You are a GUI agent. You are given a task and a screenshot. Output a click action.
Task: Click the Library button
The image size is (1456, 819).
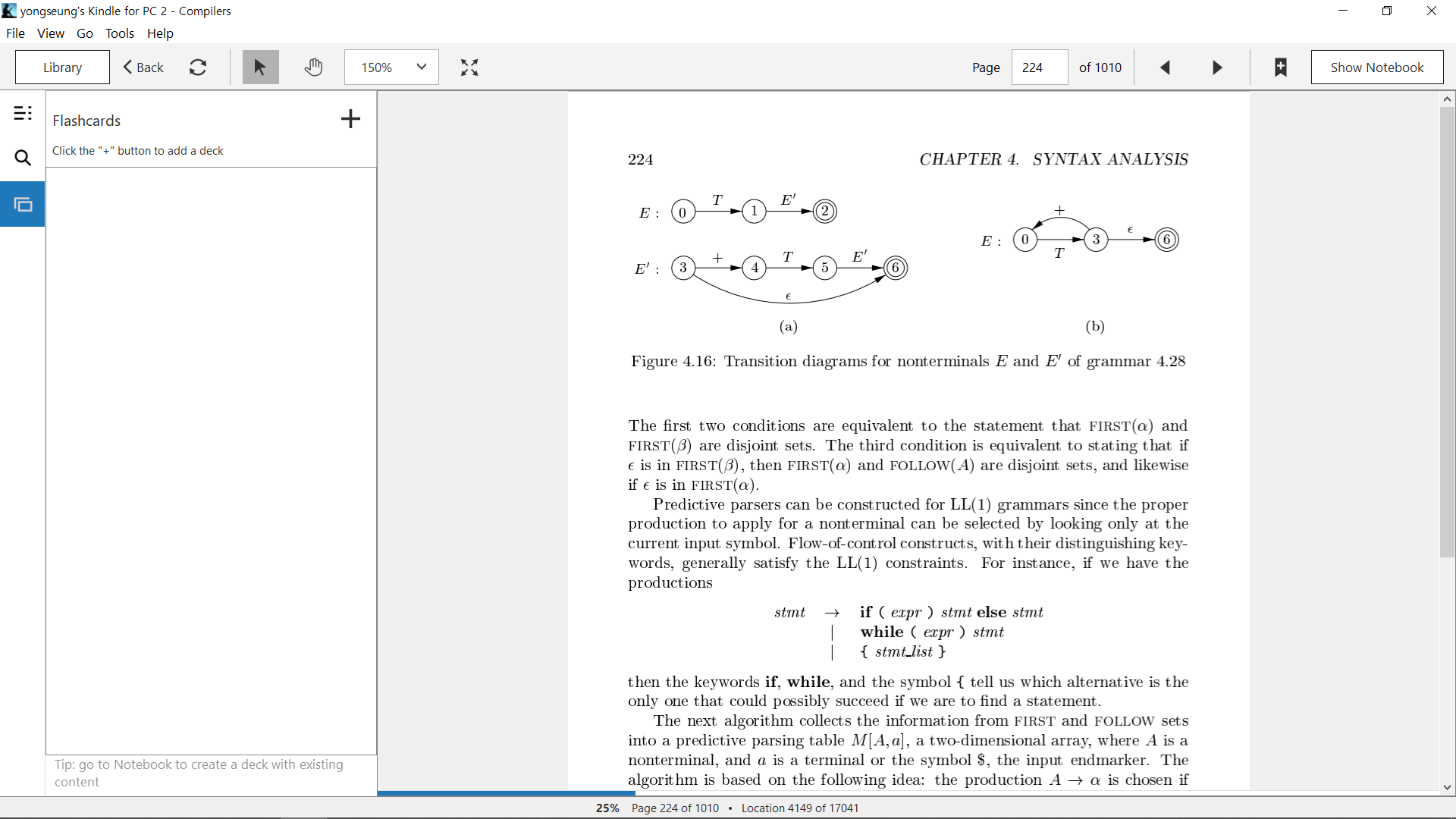click(62, 67)
